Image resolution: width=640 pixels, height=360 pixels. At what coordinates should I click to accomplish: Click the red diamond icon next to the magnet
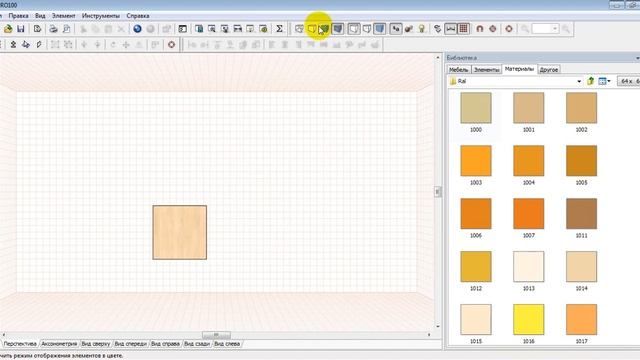click(x=493, y=29)
